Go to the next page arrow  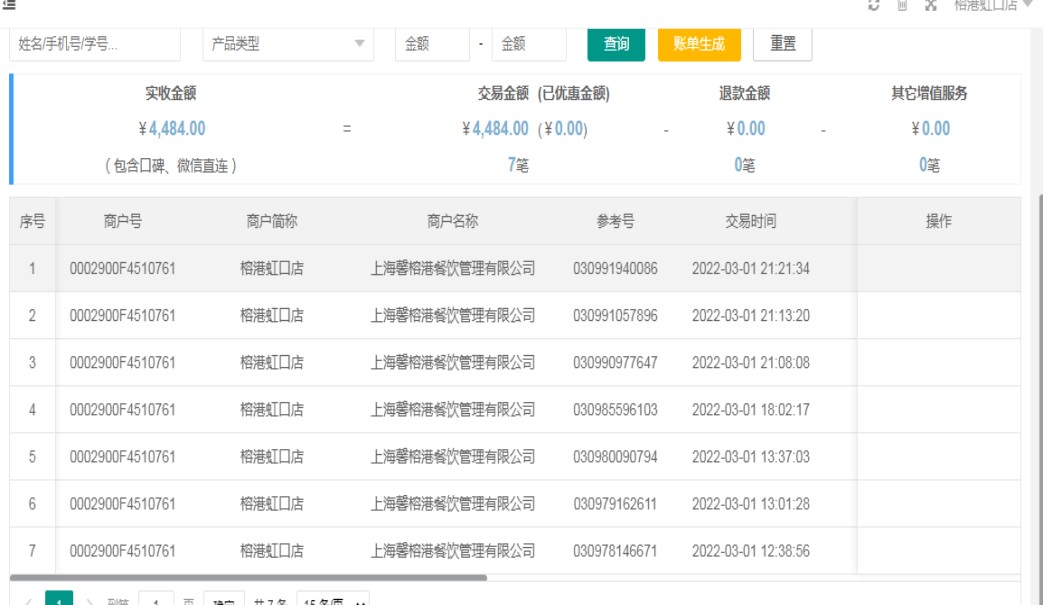pos(90,602)
